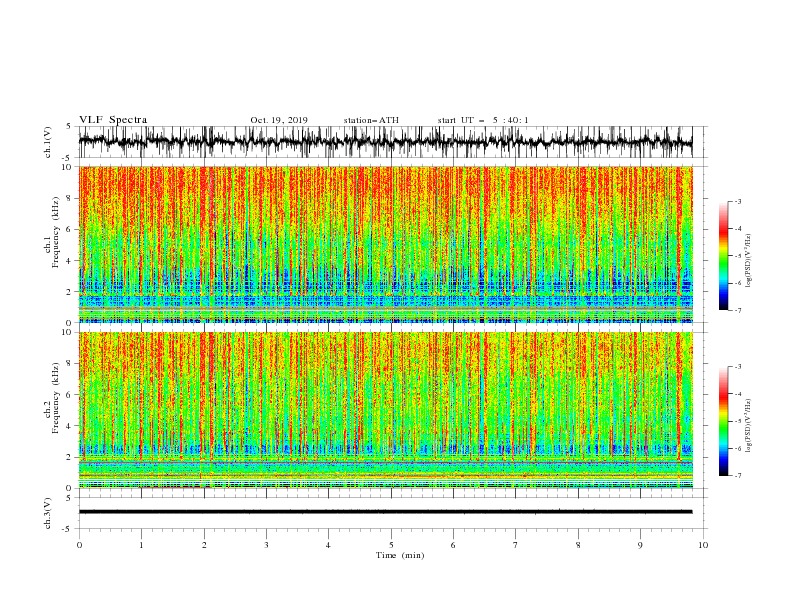This screenshot has height=612, width=792.
Task: Click the lower colorbar "log(PSD)(V²/Hz)" label
Action: click(749, 426)
